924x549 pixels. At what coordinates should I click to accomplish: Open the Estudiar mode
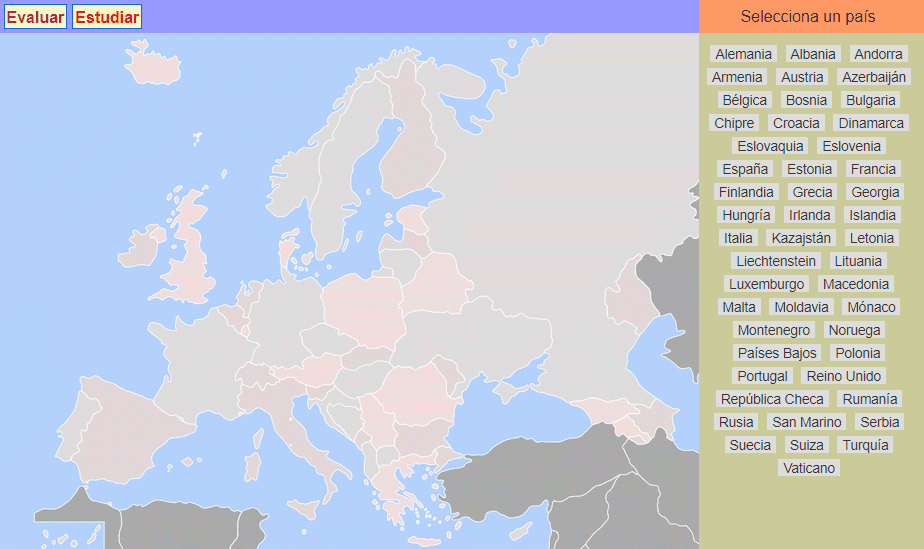click(x=107, y=16)
